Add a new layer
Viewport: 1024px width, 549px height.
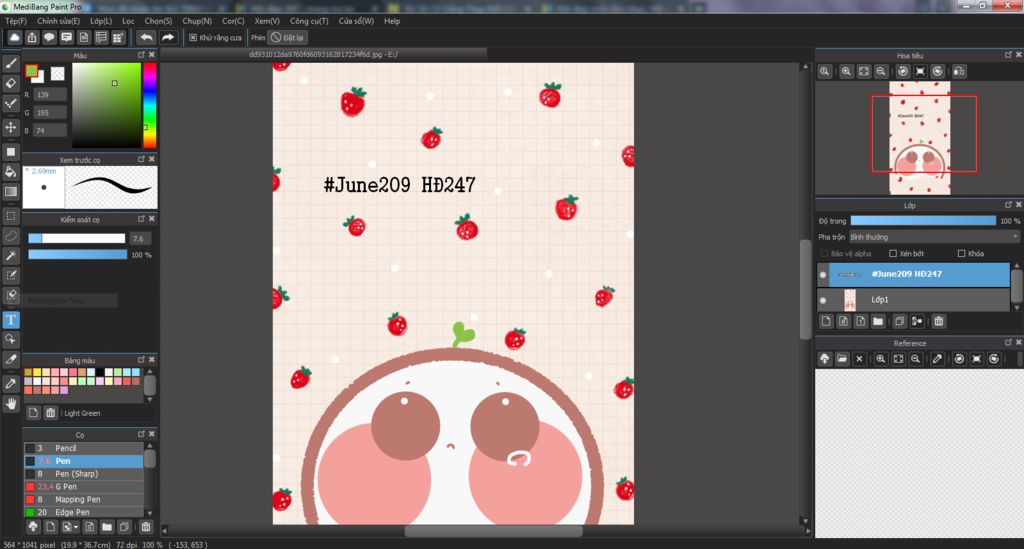pos(826,321)
